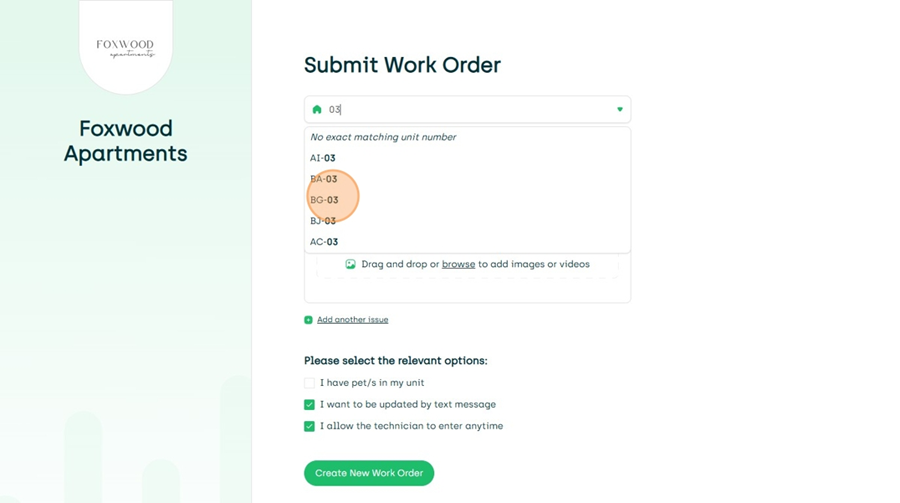
Task: Uncheck I want to be updated by text message
Action: [x=309, y=405]
